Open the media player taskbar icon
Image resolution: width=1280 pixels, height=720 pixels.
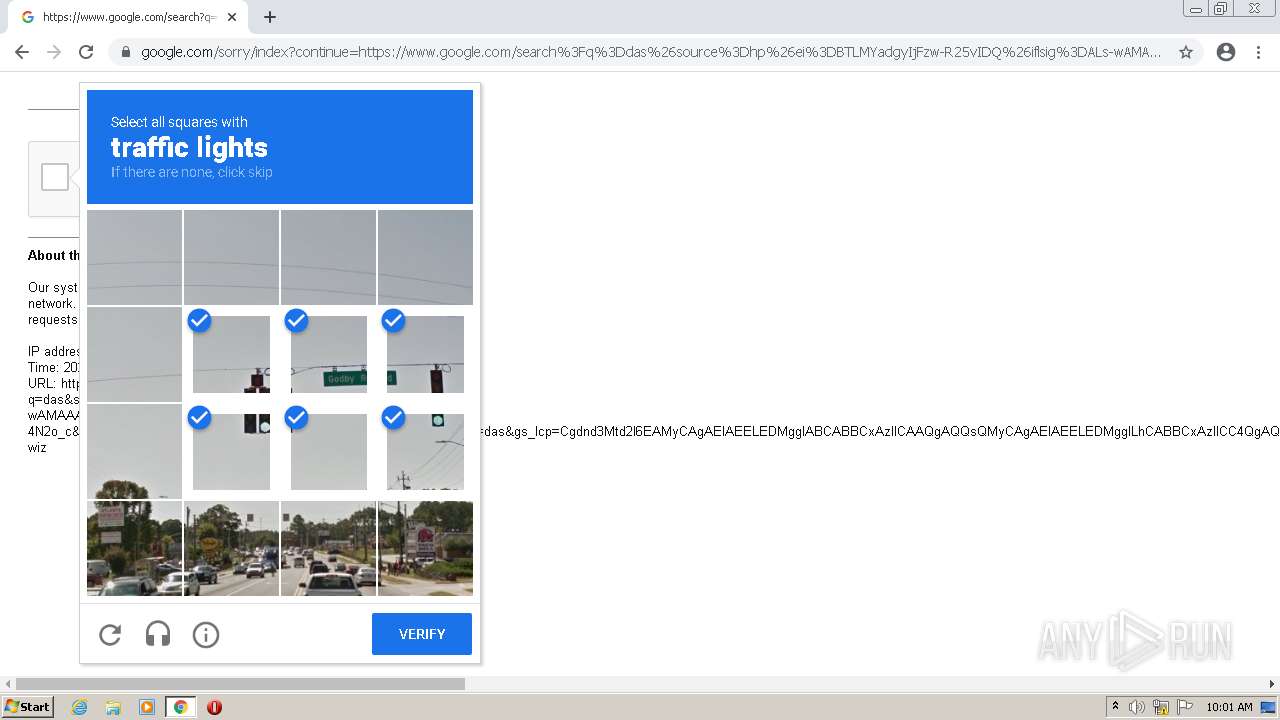click(x=147, y=707)
